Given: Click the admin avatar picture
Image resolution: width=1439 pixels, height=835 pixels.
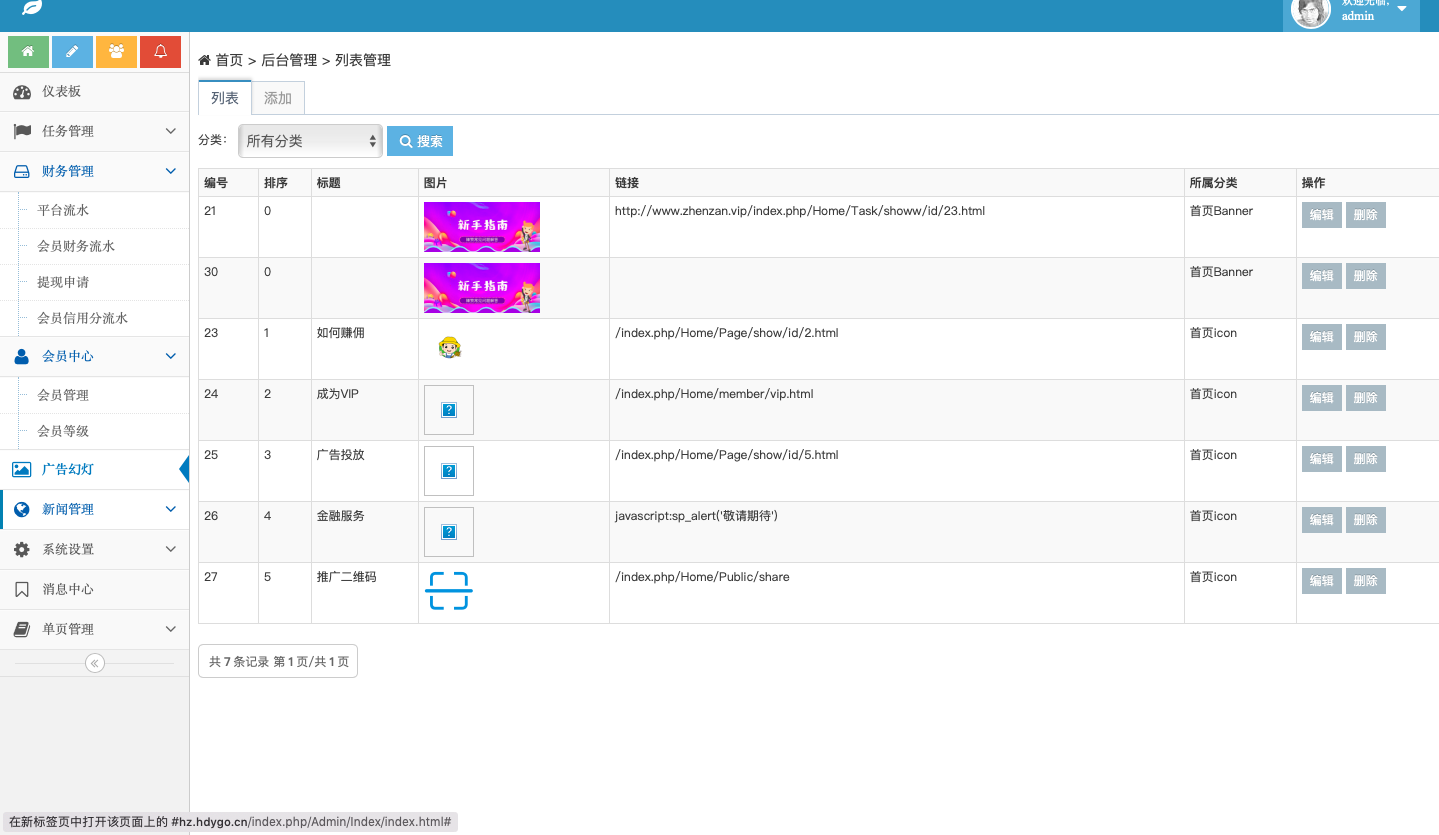Looking at the screenshot, I should pyautogui.click(x=1310, y=11).
